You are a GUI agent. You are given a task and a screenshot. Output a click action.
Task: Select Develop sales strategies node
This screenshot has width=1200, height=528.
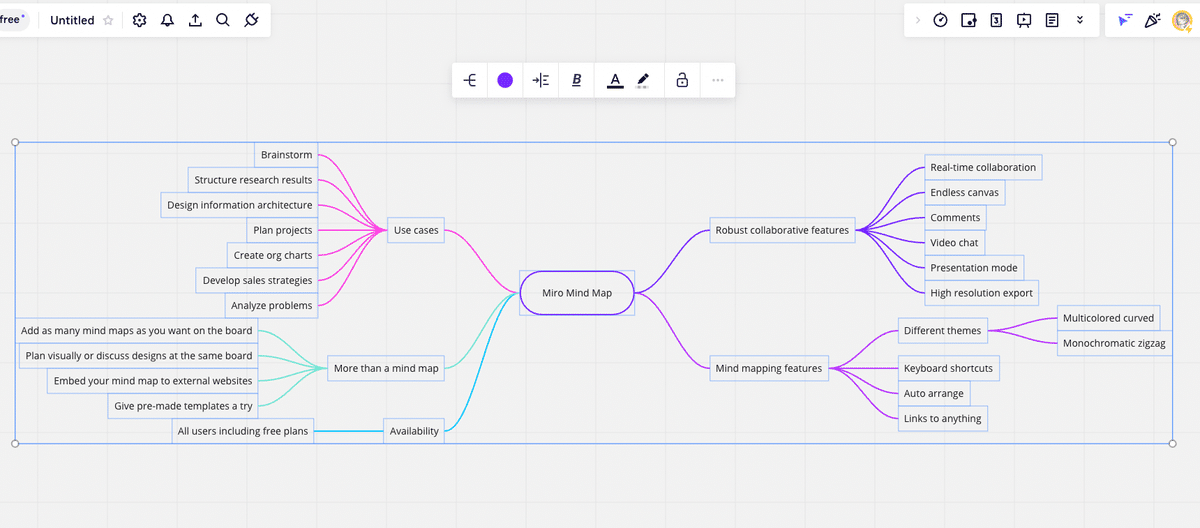257,280
